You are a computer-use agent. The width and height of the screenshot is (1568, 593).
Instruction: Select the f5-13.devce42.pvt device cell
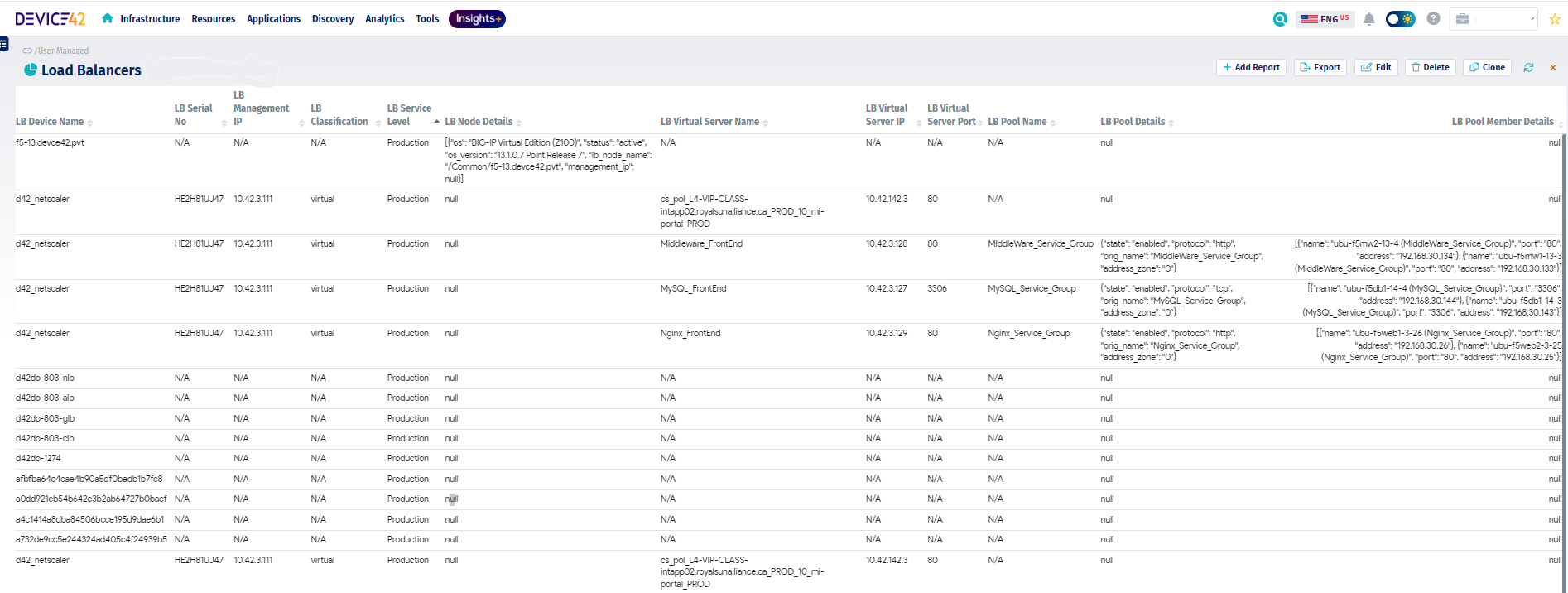[50, 142]
